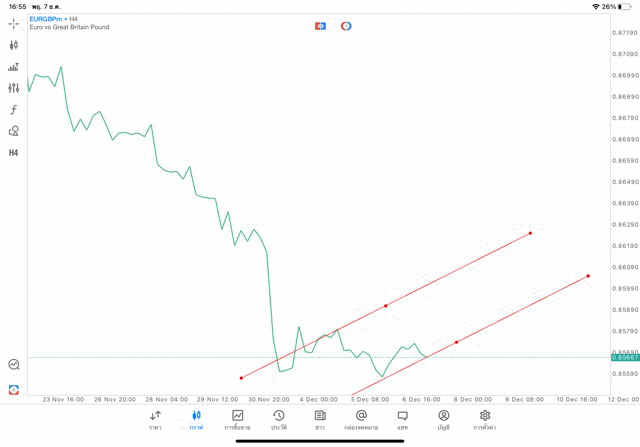Change chart type via candlestick icon

click(14, 45)
